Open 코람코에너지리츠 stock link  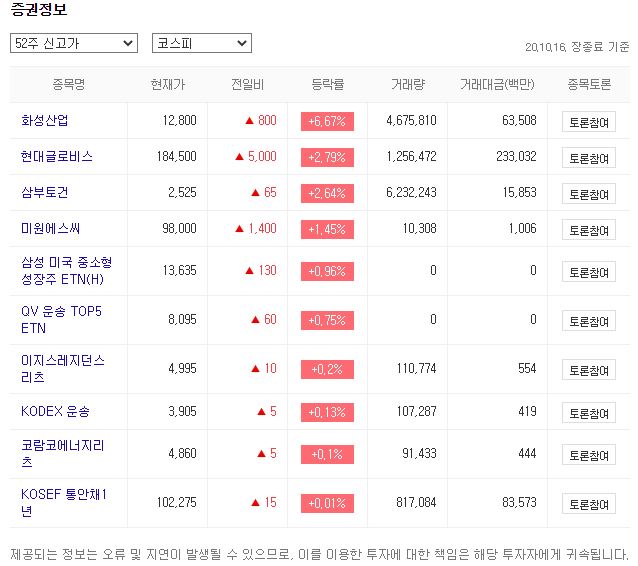coord(63,454)
